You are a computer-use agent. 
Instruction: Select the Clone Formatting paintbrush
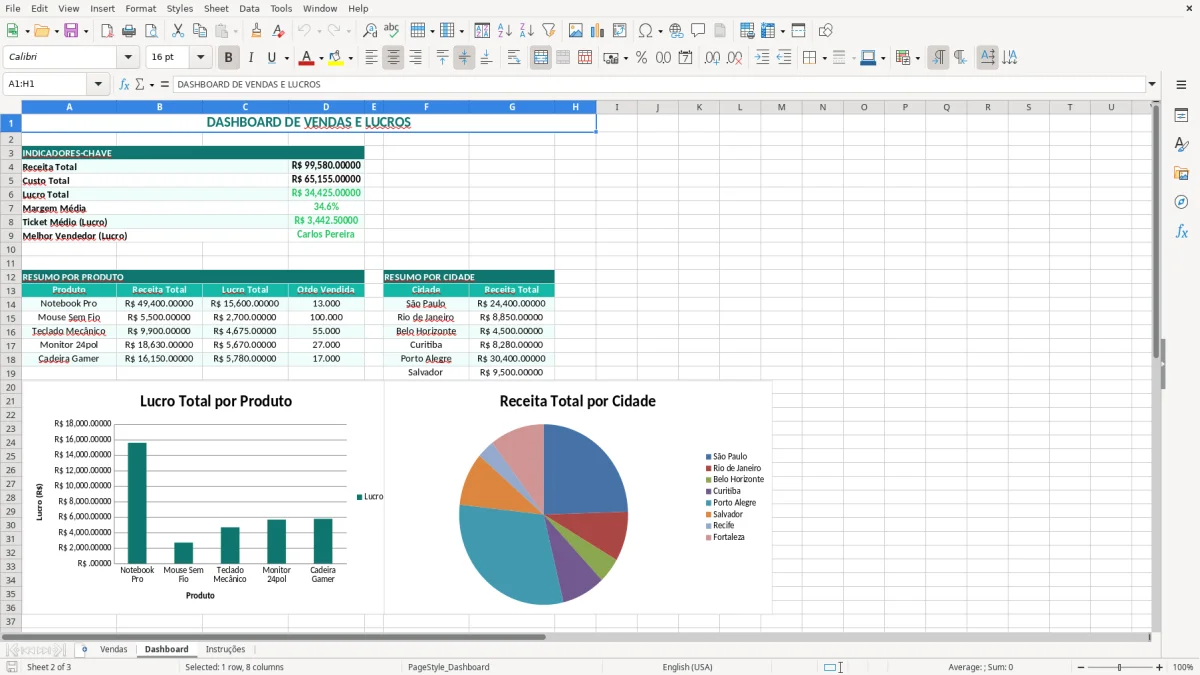[256, 31]
